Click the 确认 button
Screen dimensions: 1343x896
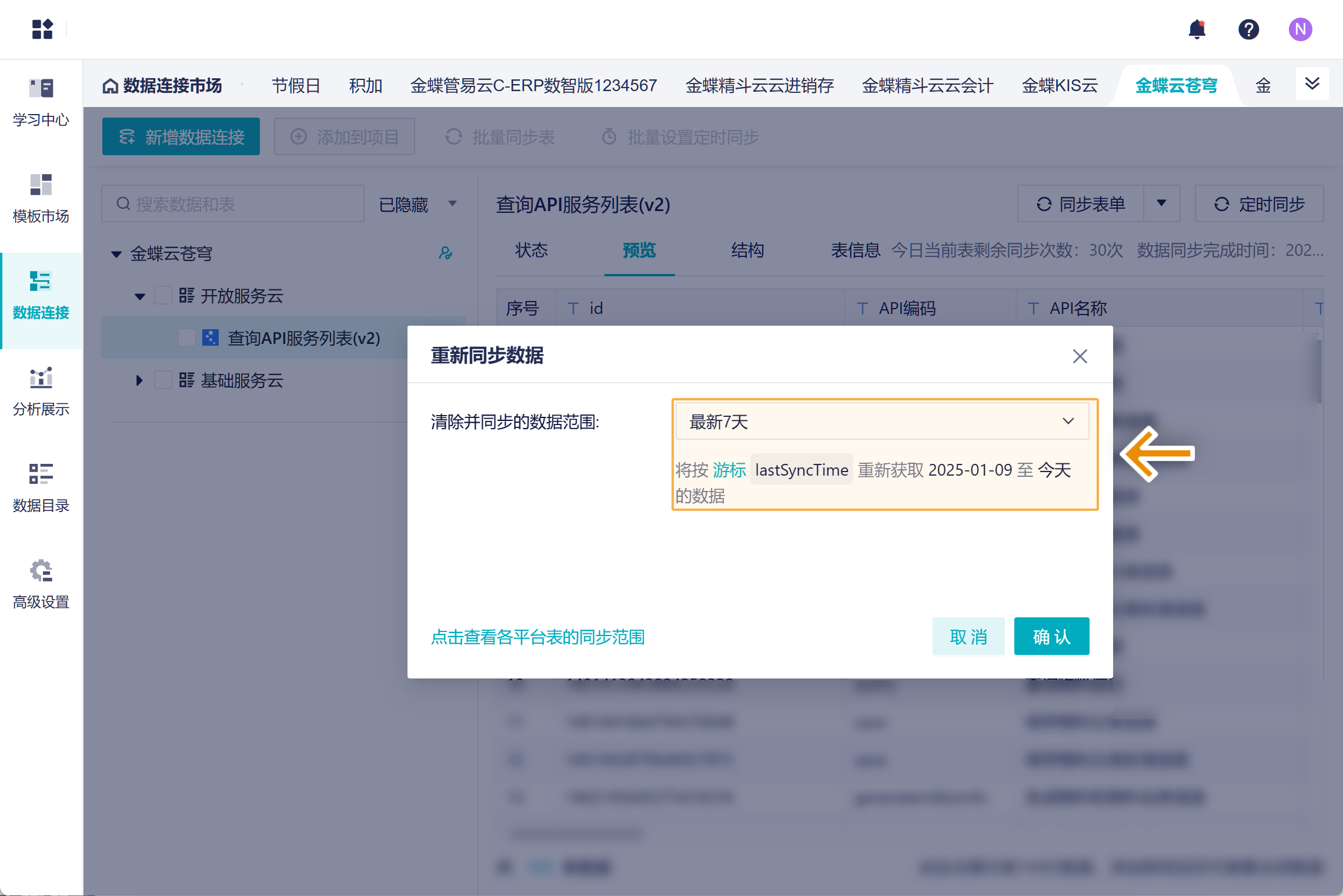click(x=1051, y=636)
